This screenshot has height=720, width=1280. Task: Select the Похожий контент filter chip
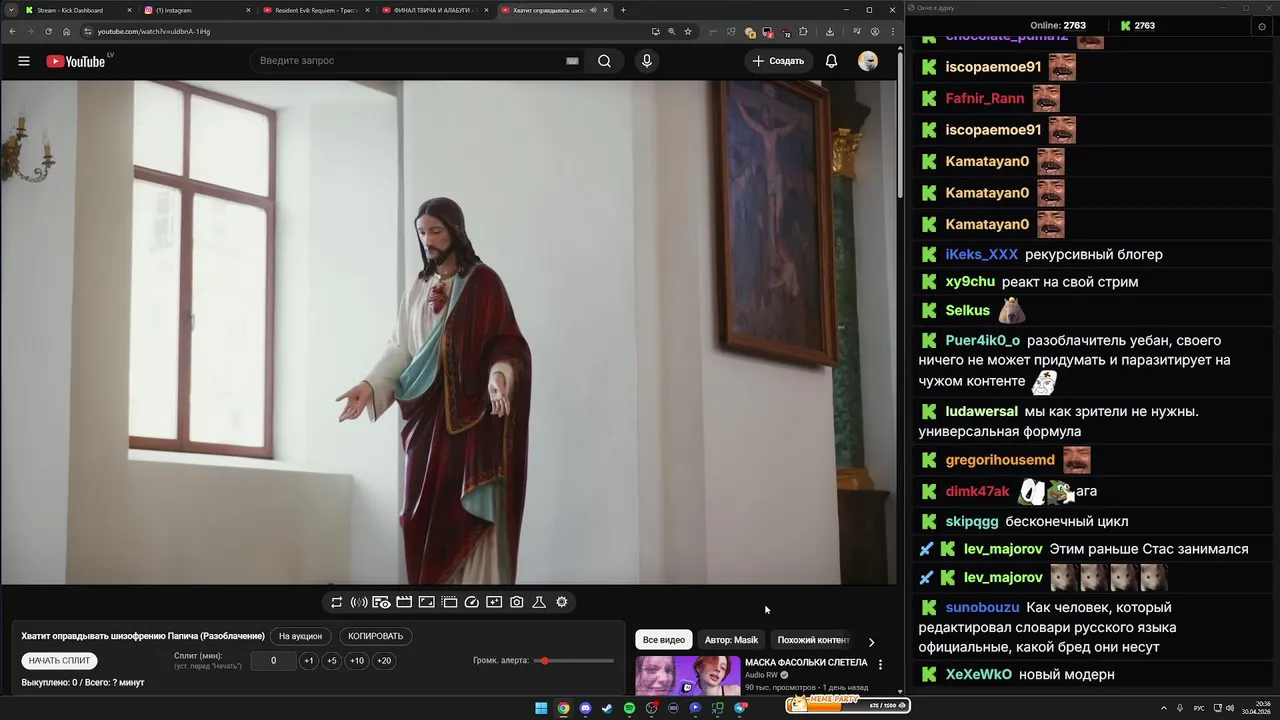[x=813, y=640]
